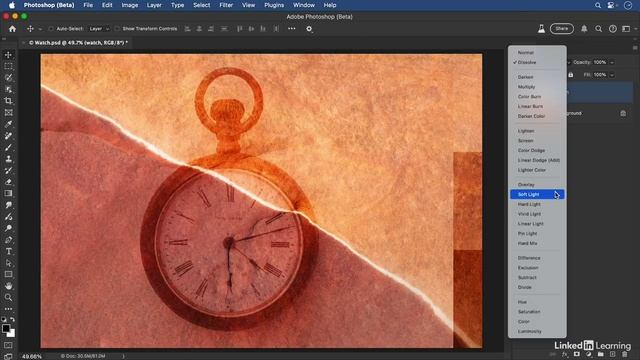
Task: Click the Share button
Action: [562, 29]
